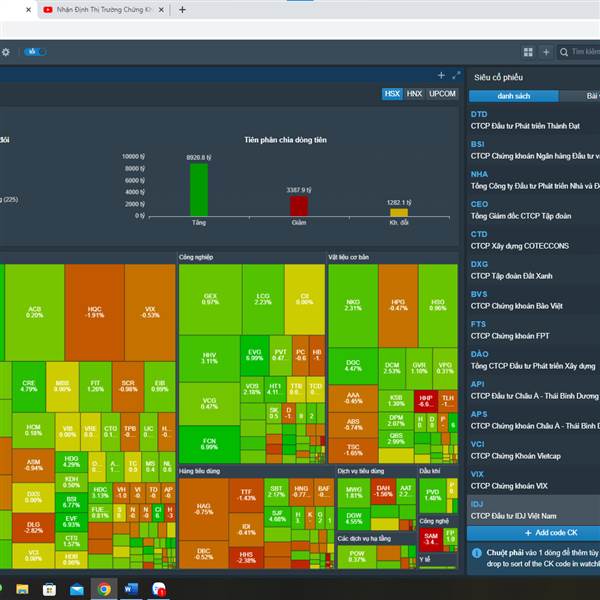
Task: Click the Chrome taskbar icon
Action: (x=104, y=589)
